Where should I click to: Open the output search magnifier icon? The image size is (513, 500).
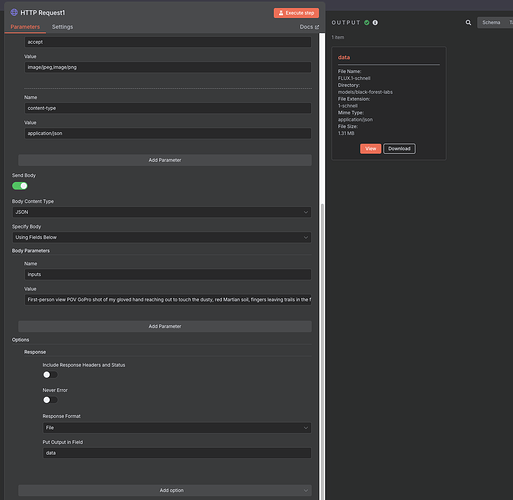click(x=468, y=23)
